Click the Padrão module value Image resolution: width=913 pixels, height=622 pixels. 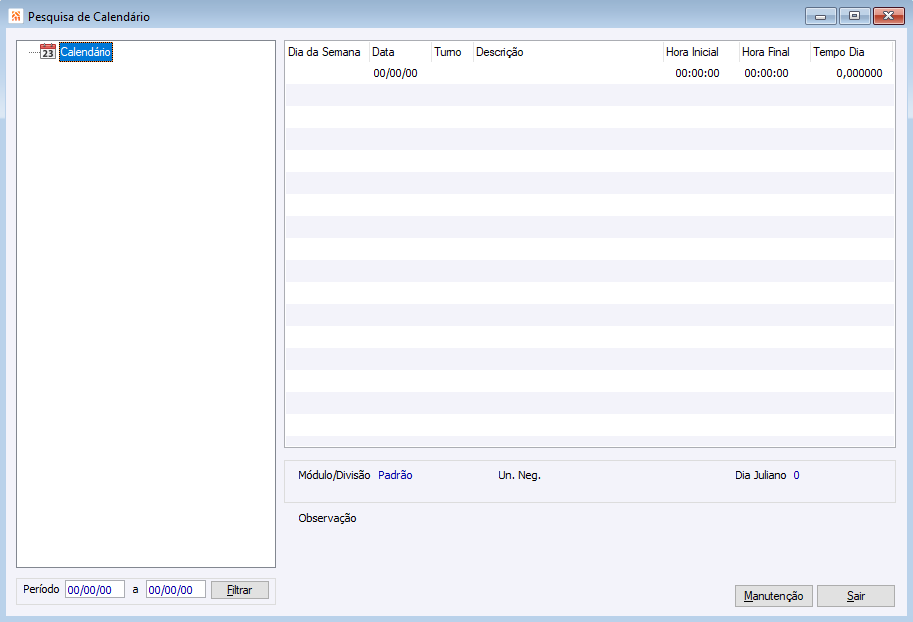395,475
